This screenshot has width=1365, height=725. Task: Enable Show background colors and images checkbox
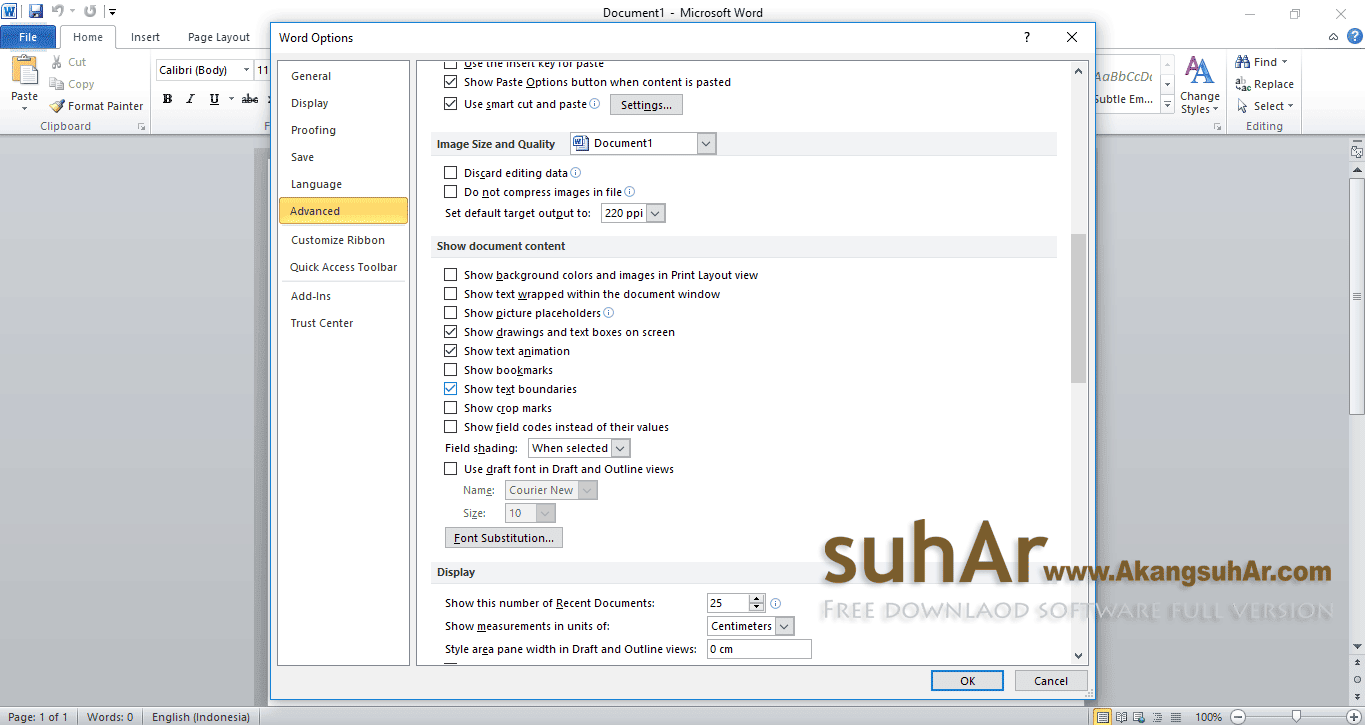450,275
